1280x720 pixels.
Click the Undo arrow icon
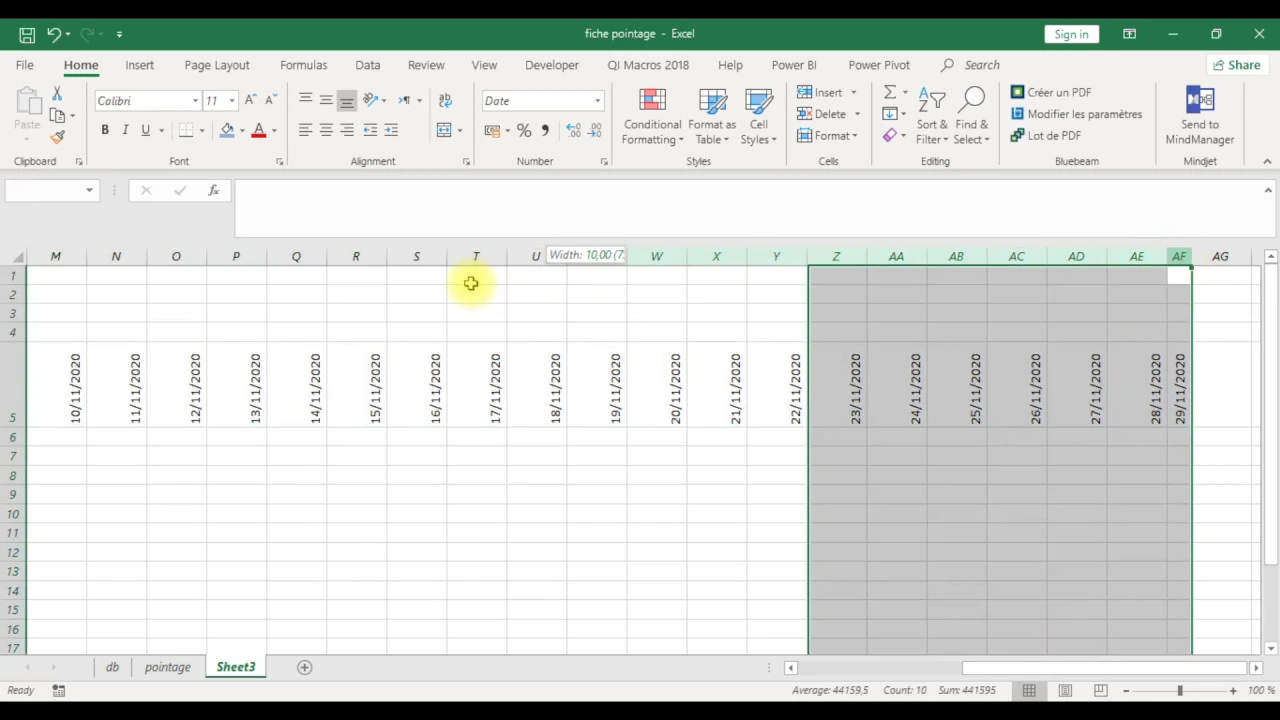54,34
